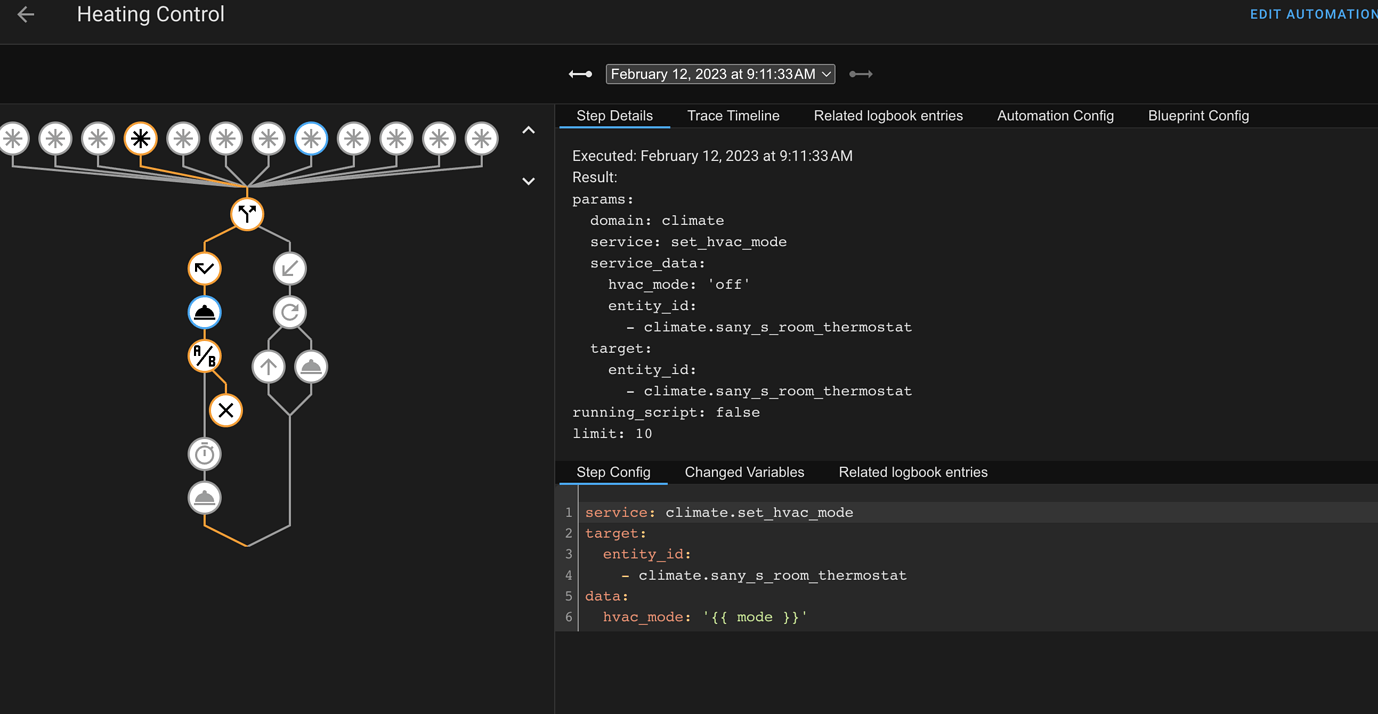
Task: Click the diagonal arrow default-branch node
Action: pyautogui.click(x=290, y=268)
